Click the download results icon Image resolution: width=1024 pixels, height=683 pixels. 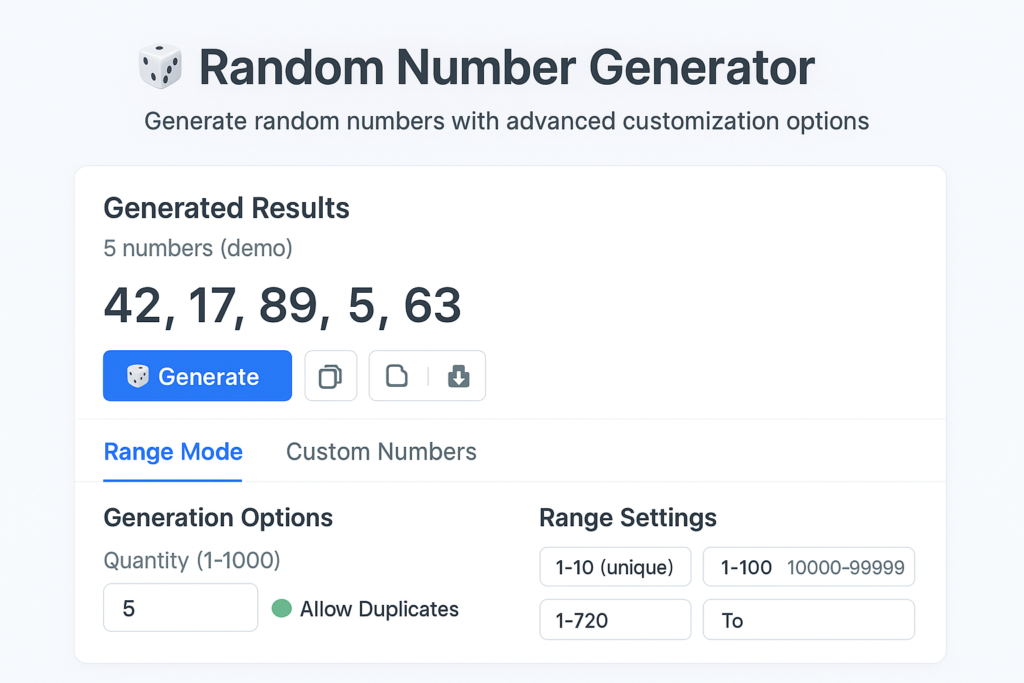(x=458, y=377)
